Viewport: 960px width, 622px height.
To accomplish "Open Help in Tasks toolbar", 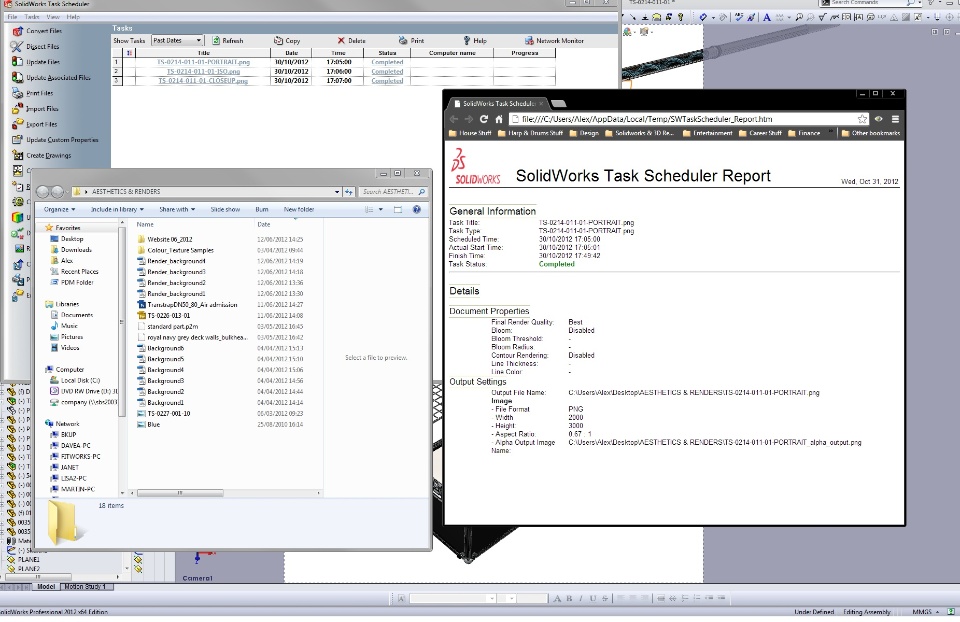I will click(x=475, y=40).
